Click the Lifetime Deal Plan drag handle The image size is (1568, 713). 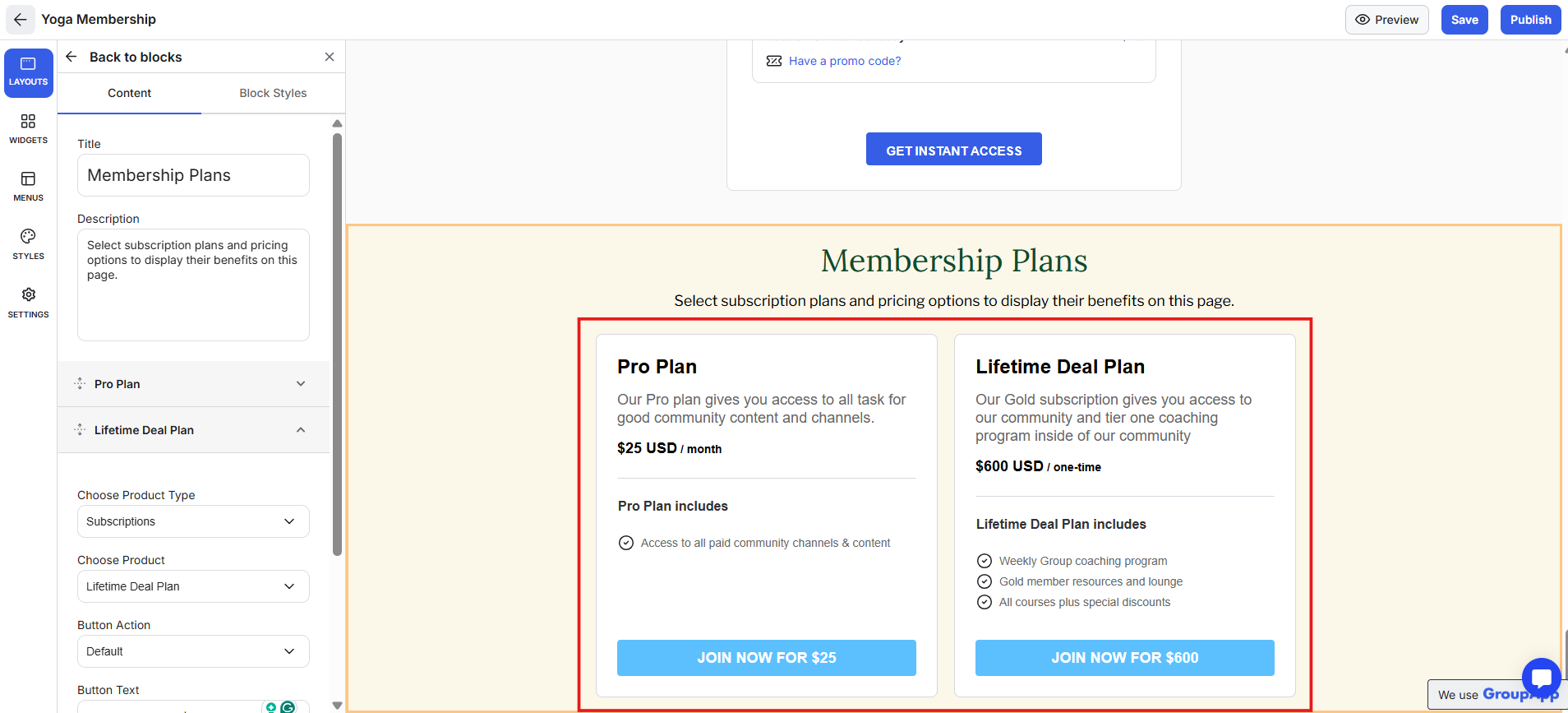click(80, 430)
